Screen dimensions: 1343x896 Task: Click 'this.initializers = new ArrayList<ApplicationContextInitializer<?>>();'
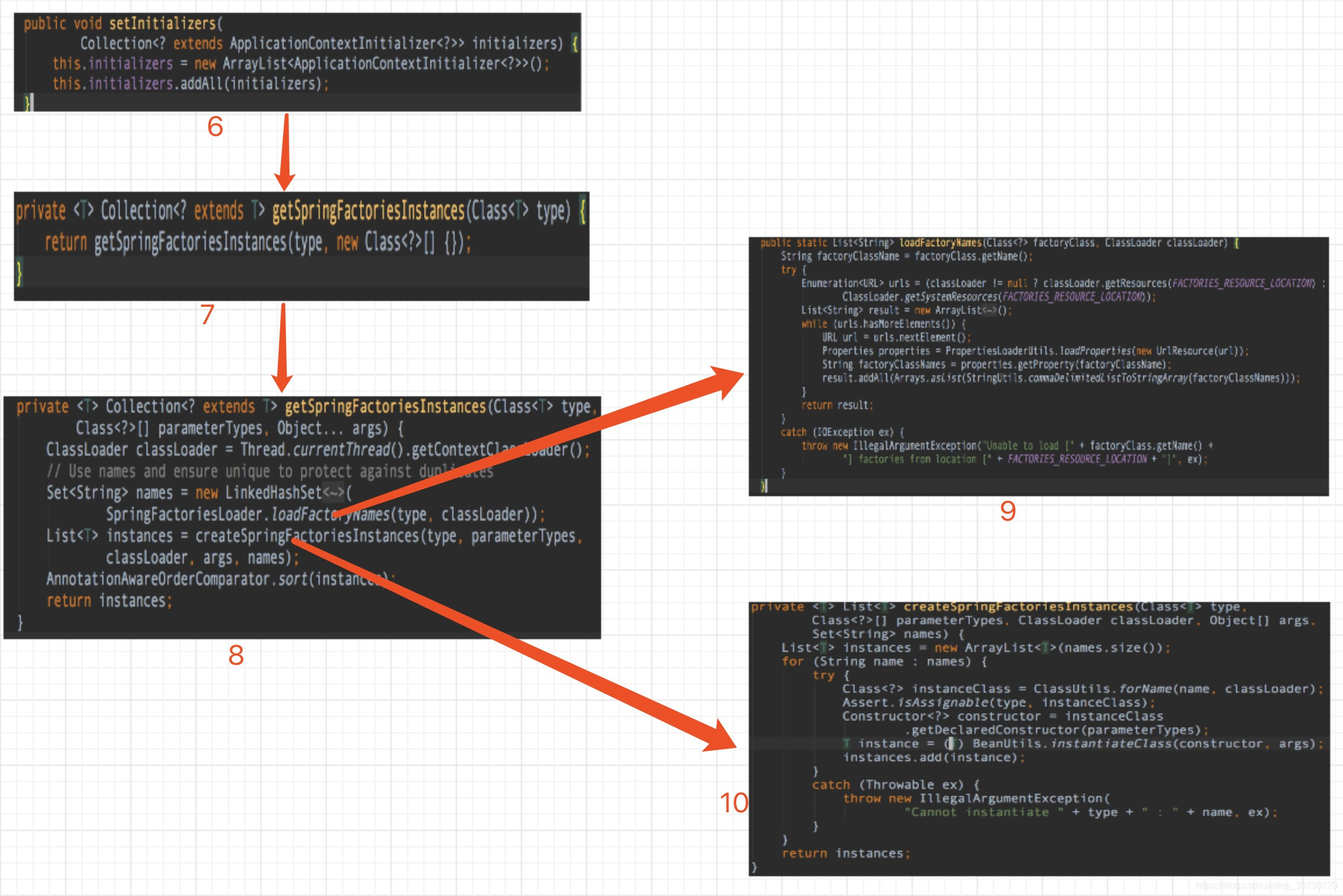coord(301,63)
